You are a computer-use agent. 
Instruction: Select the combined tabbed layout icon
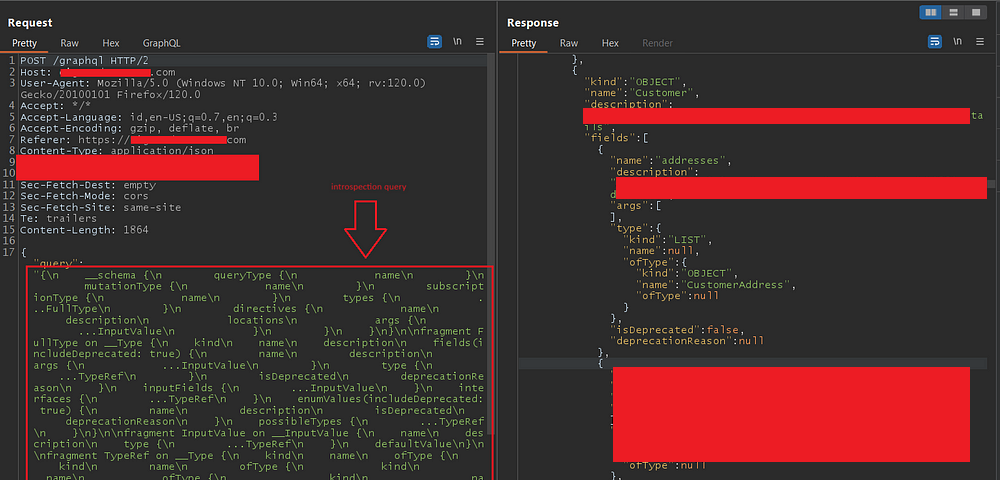tap(974, 12)
